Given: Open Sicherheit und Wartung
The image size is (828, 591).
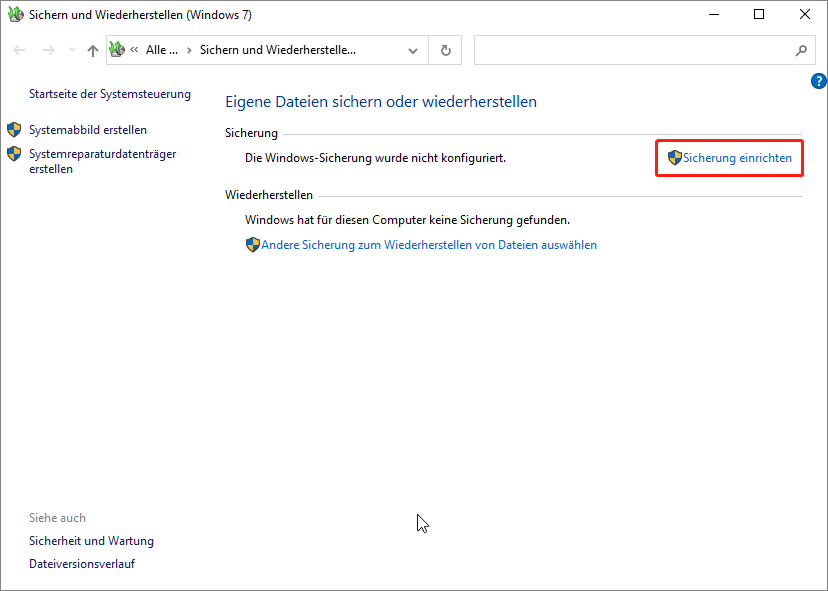Looking at the screenshot, I should tap(91, 540).
